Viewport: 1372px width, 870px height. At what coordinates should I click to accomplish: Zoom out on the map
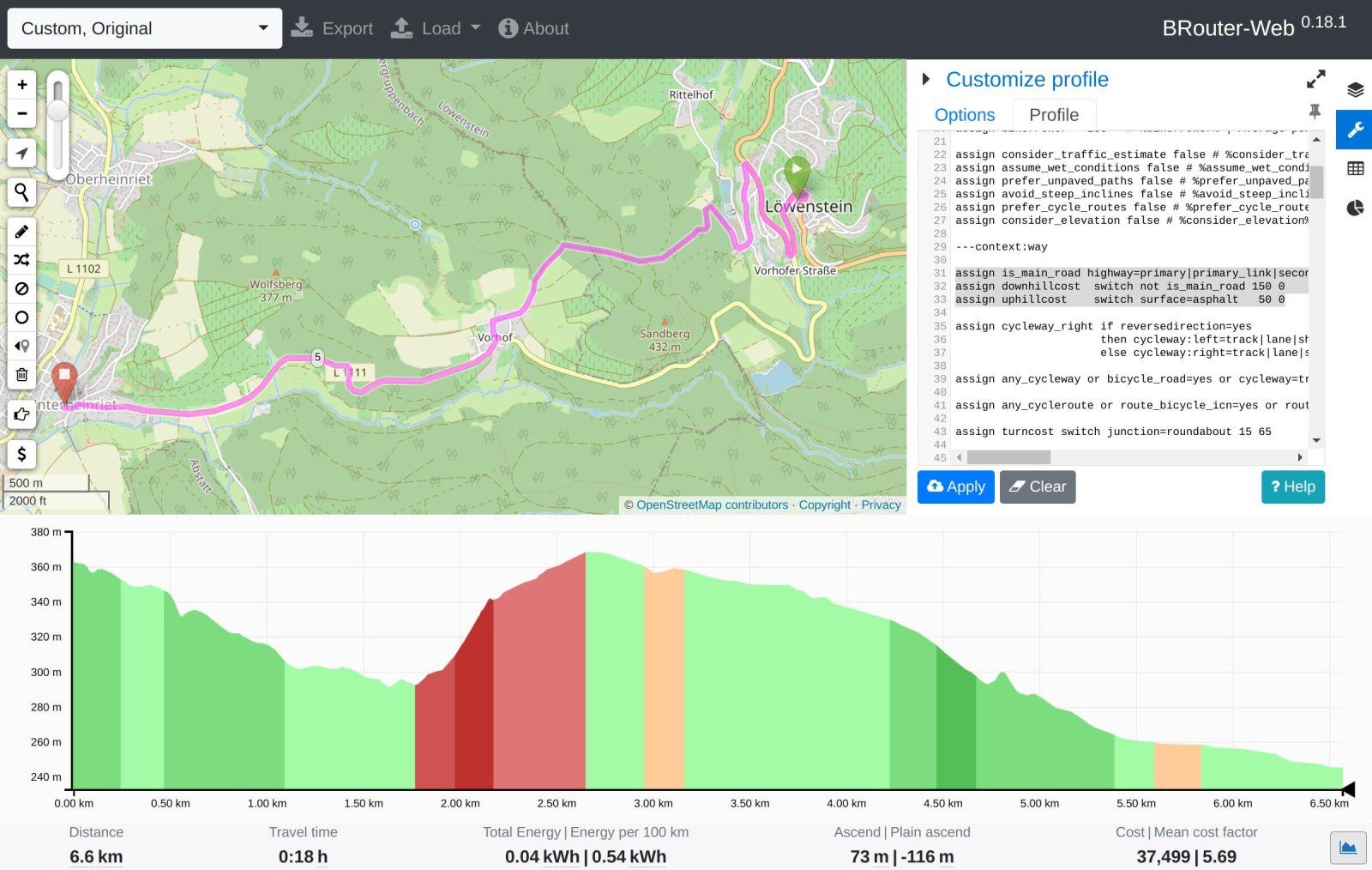point(22,113)
